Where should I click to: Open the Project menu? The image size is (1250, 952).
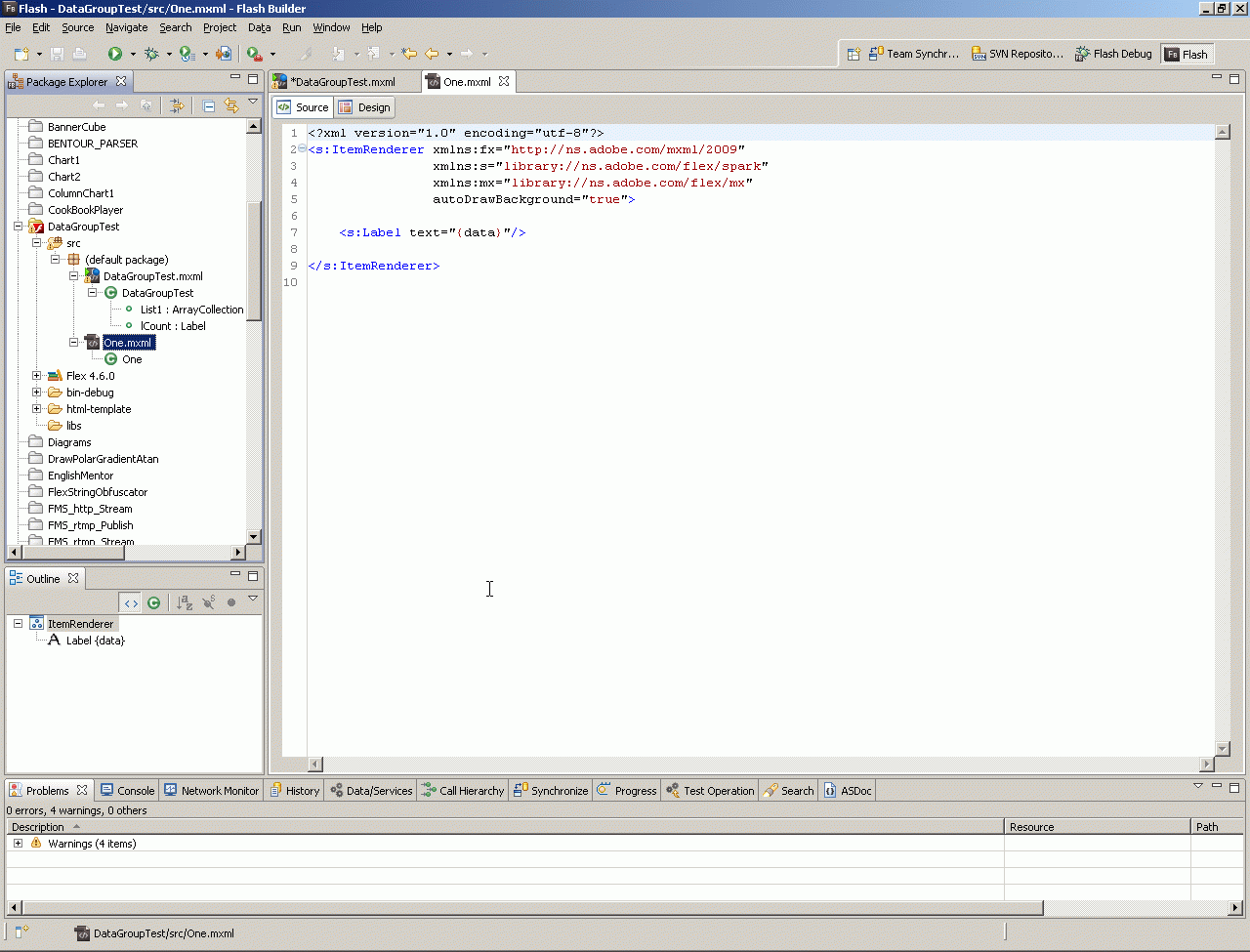click(220, 27)
